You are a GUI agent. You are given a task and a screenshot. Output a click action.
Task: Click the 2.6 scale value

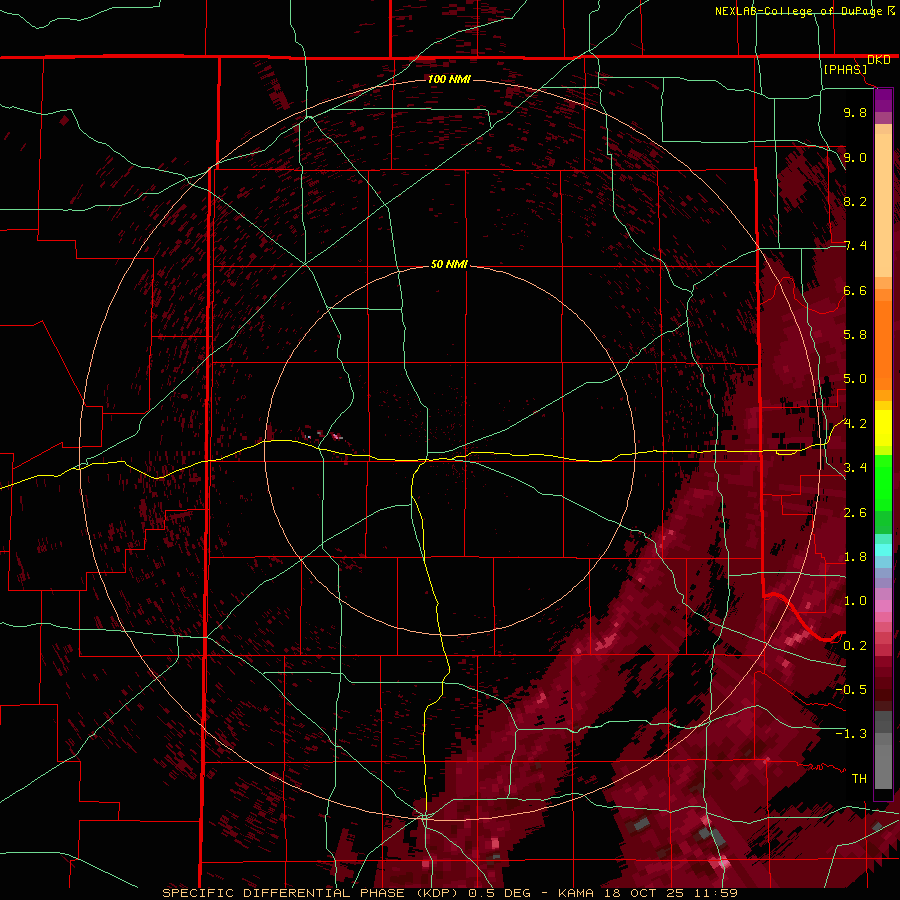855,513
